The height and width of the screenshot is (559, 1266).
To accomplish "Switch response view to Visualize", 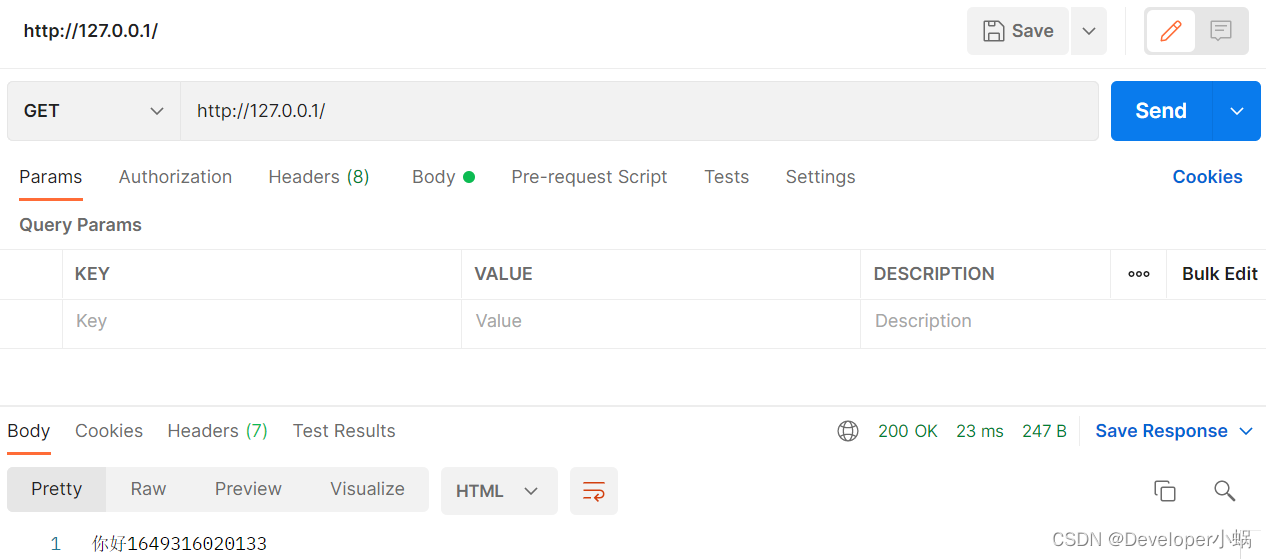I will (367, 489).
